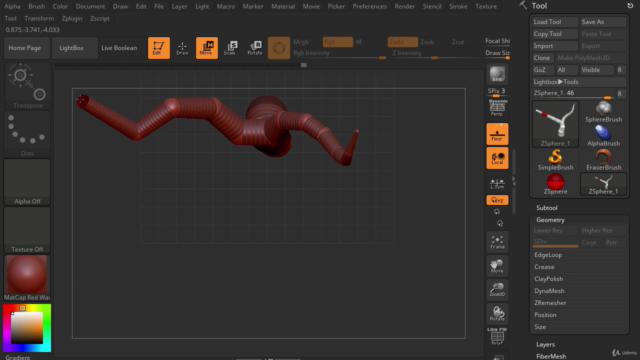Expand the ClayPolish section
This screenshot has width=640, height=360.
tap(549, 279)
